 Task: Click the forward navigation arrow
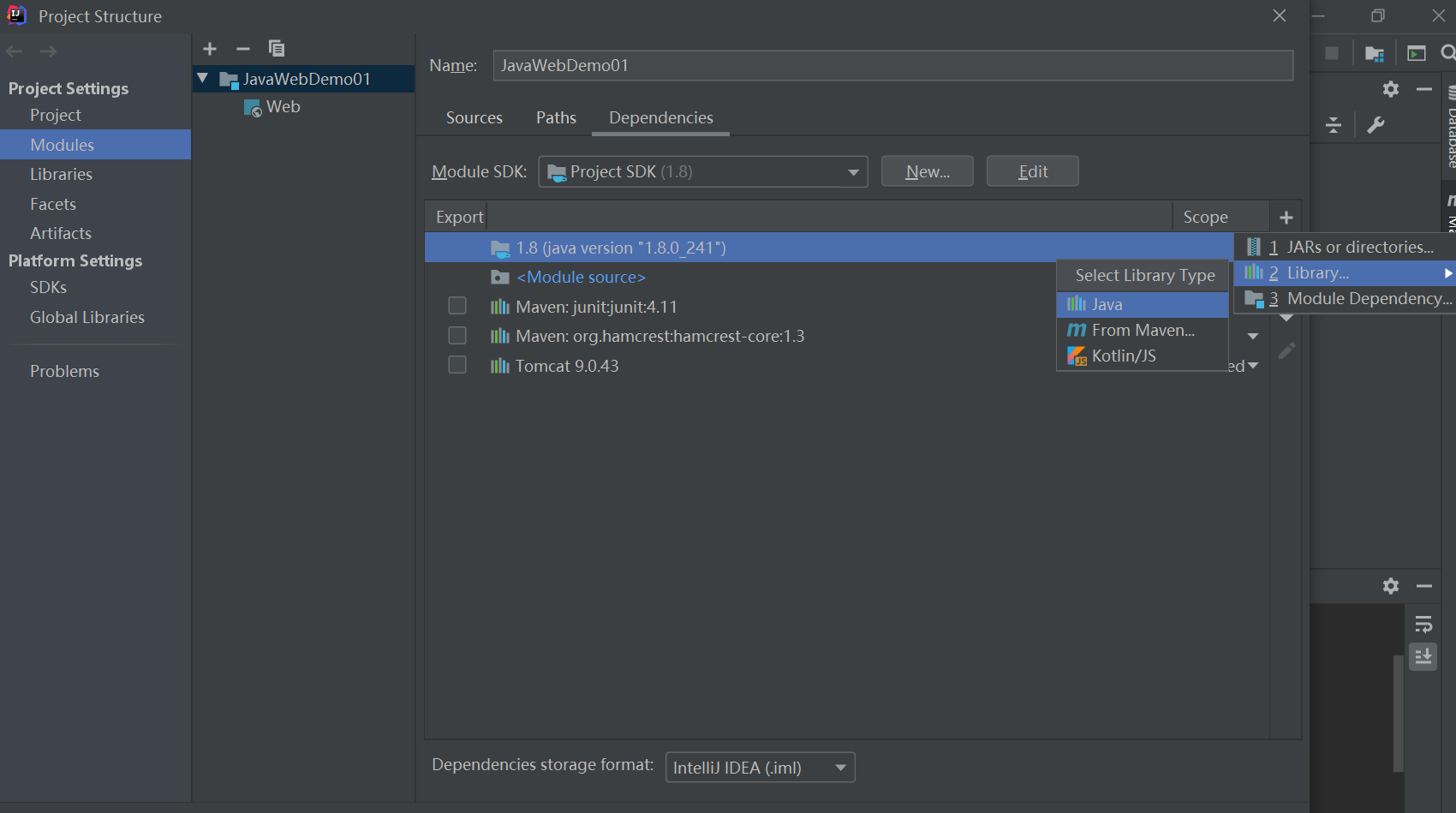48,51
